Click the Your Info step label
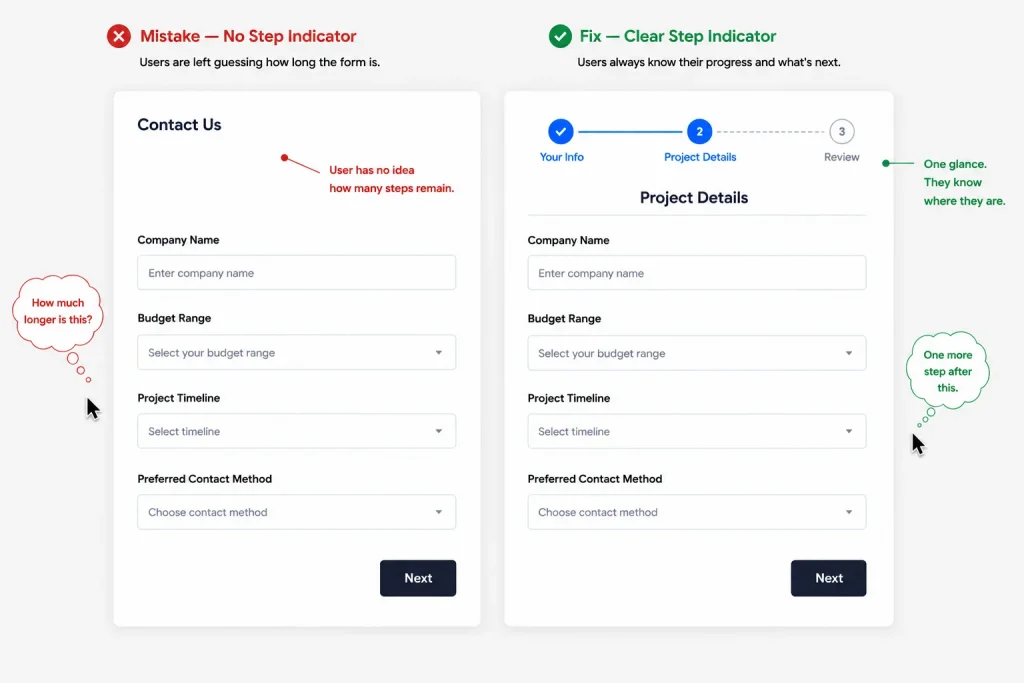The width and height of the screenshot is (1024, 683). click(x=562, y=157)
